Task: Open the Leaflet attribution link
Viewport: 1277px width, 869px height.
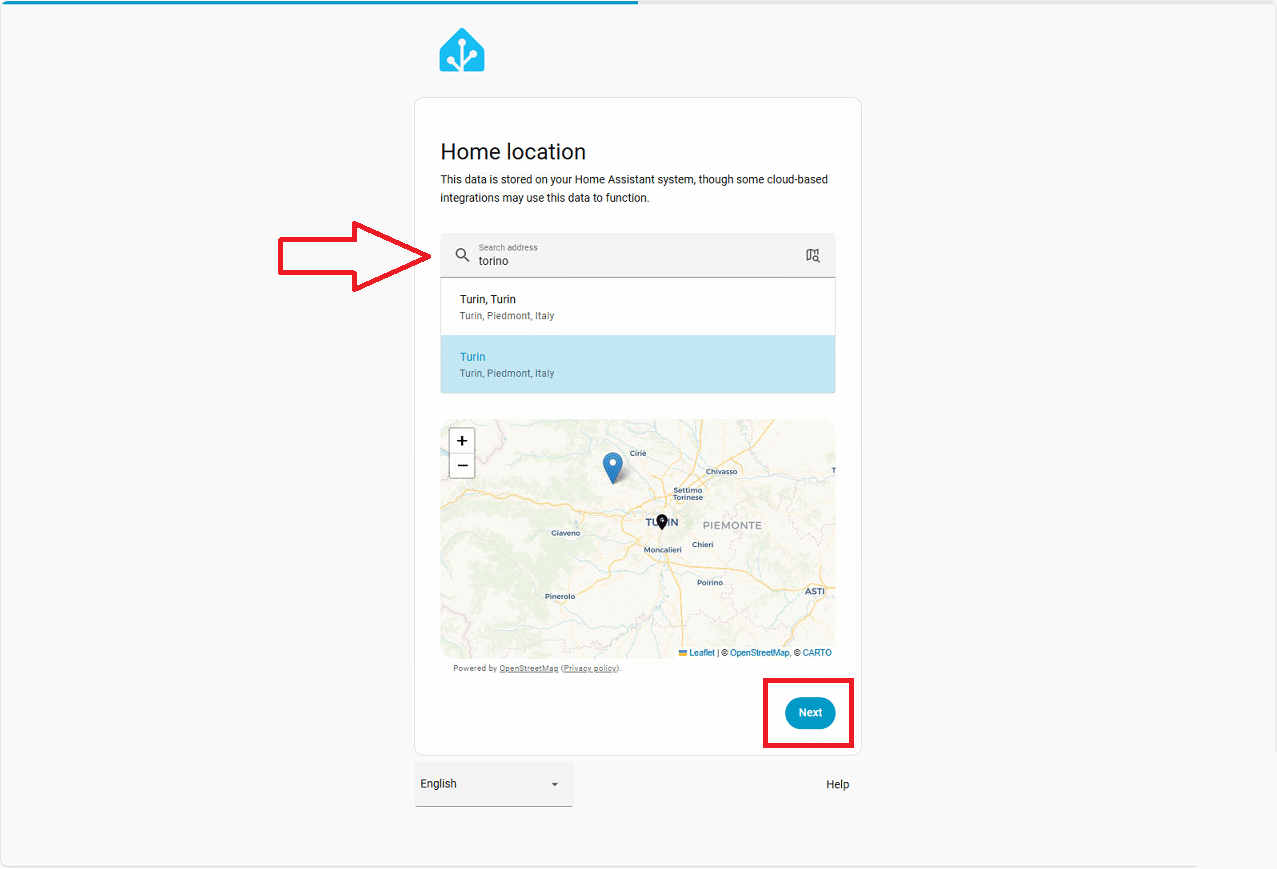Action: tap(702, 653)
